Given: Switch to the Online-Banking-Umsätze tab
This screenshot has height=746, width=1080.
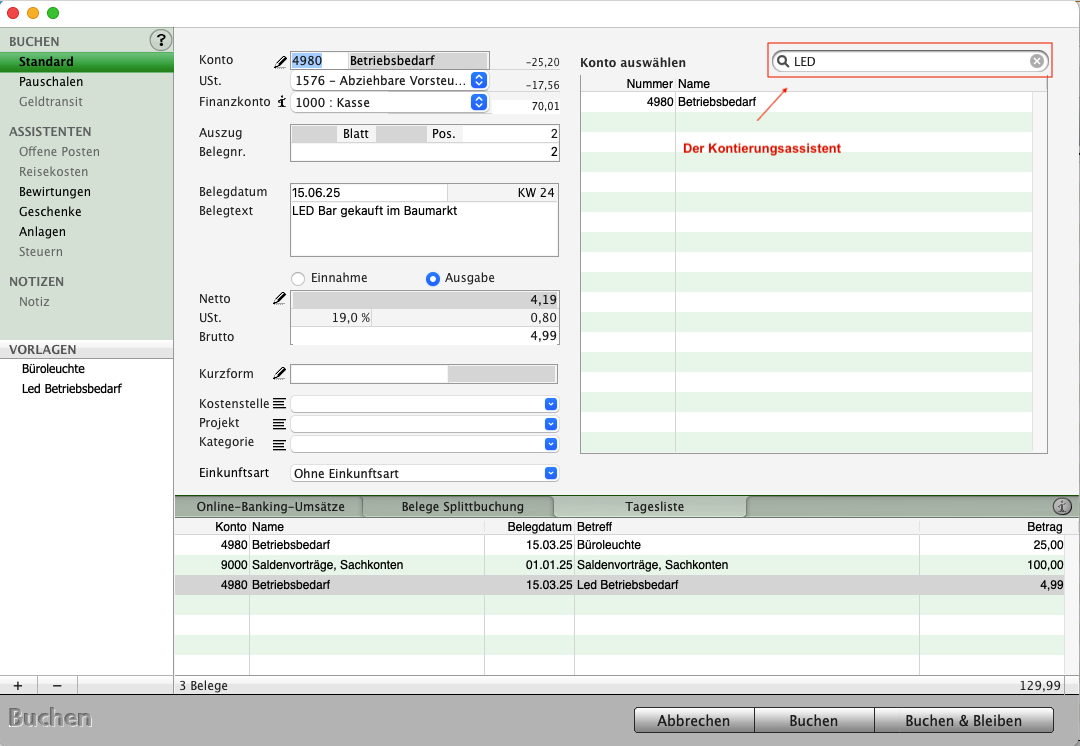Looking at the screenshot, I should (270, 507).
